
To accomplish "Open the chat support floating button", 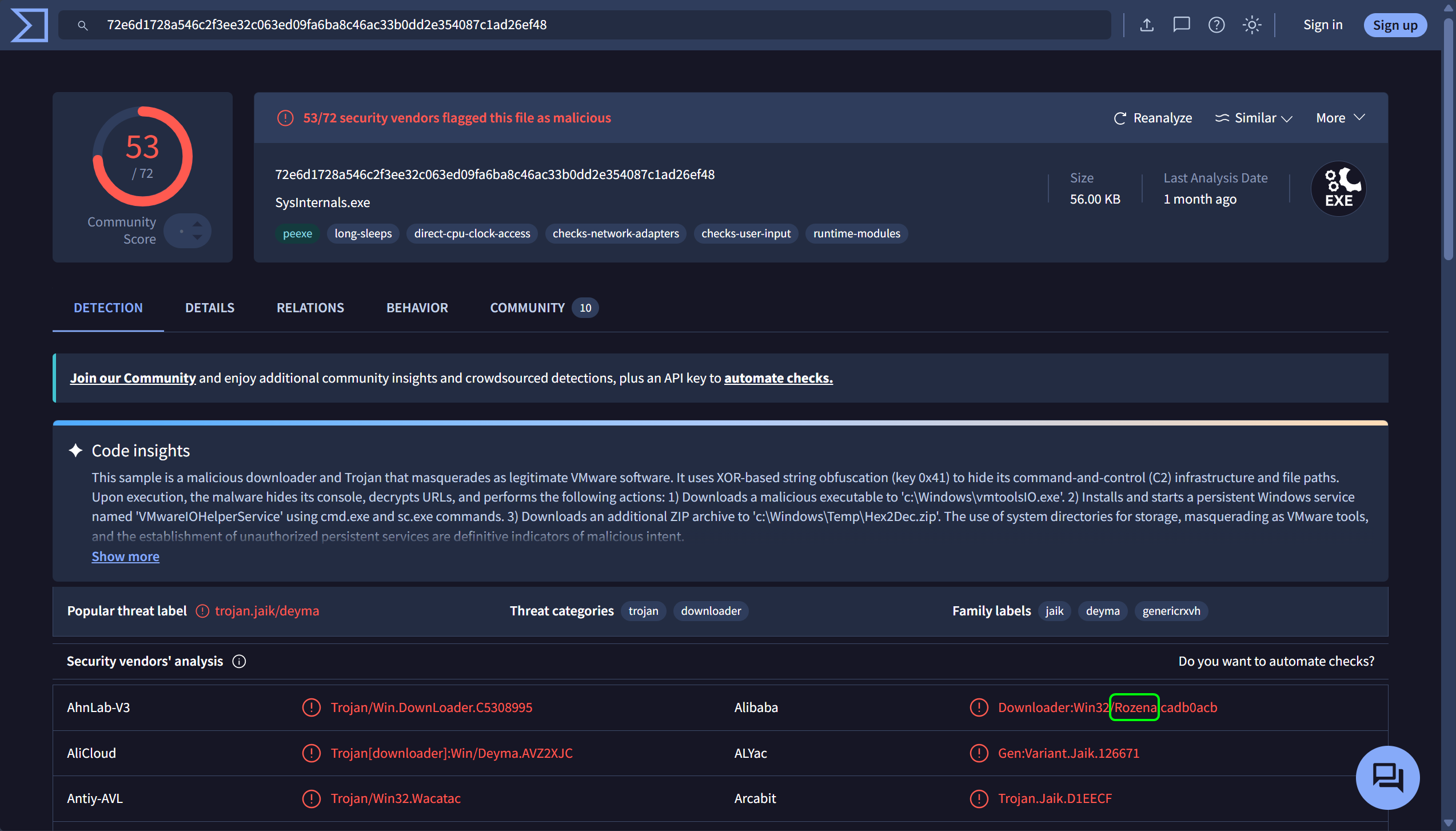I will click(x=1387, y=778).
